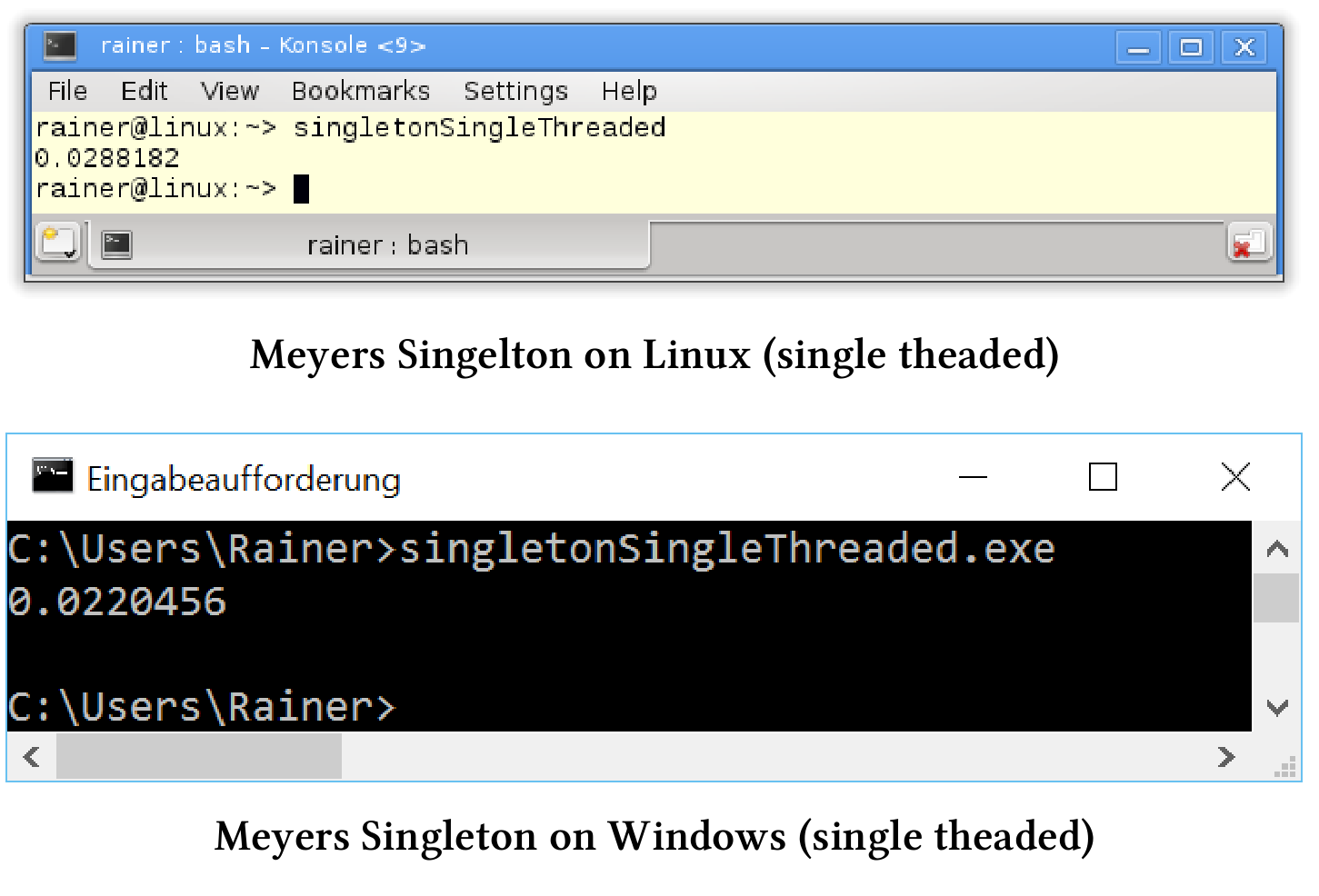Click the vertical scrollbar thumb in command prompt
The width and height of the screenshot is (1319, 896).
pos(1276,598)
